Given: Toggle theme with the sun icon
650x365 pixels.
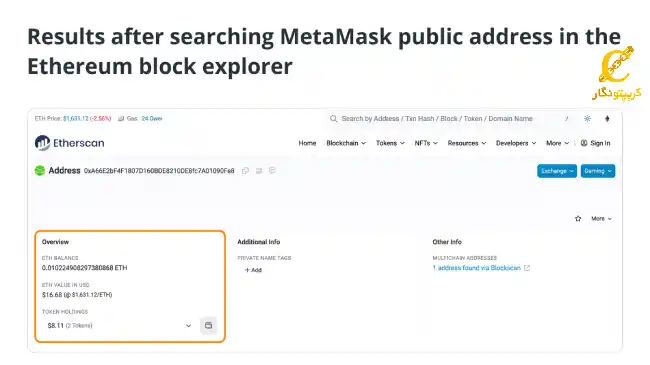Looking at the screenshot, I should tap(587, 119).
